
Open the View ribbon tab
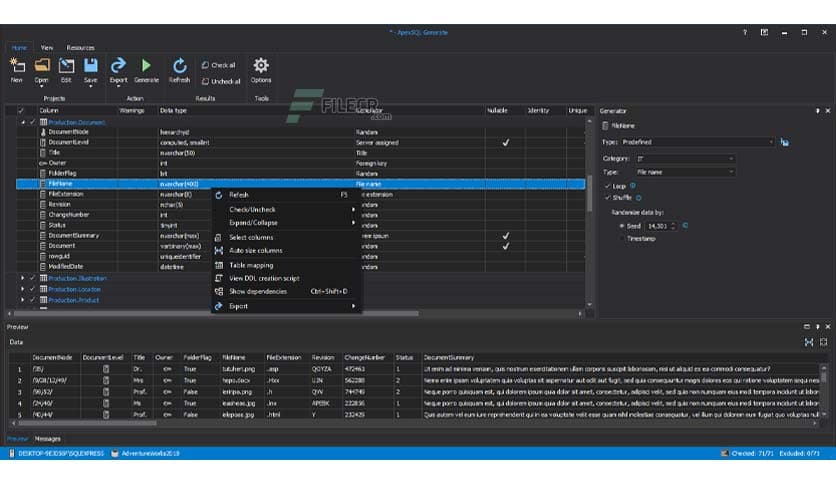[x=47, y=47]
